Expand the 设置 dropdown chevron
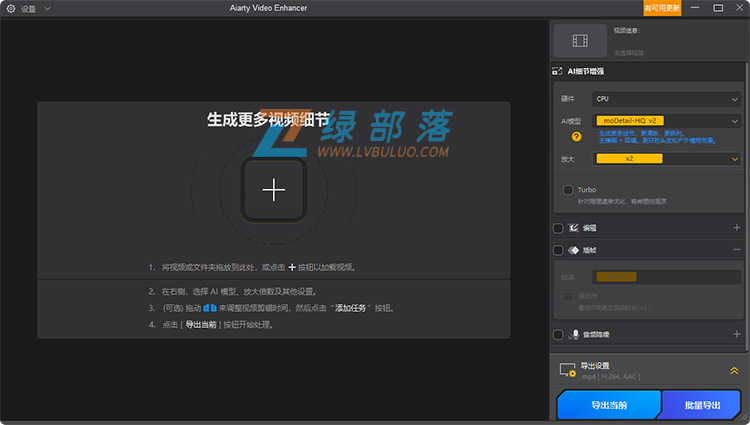 coord(47,9)
